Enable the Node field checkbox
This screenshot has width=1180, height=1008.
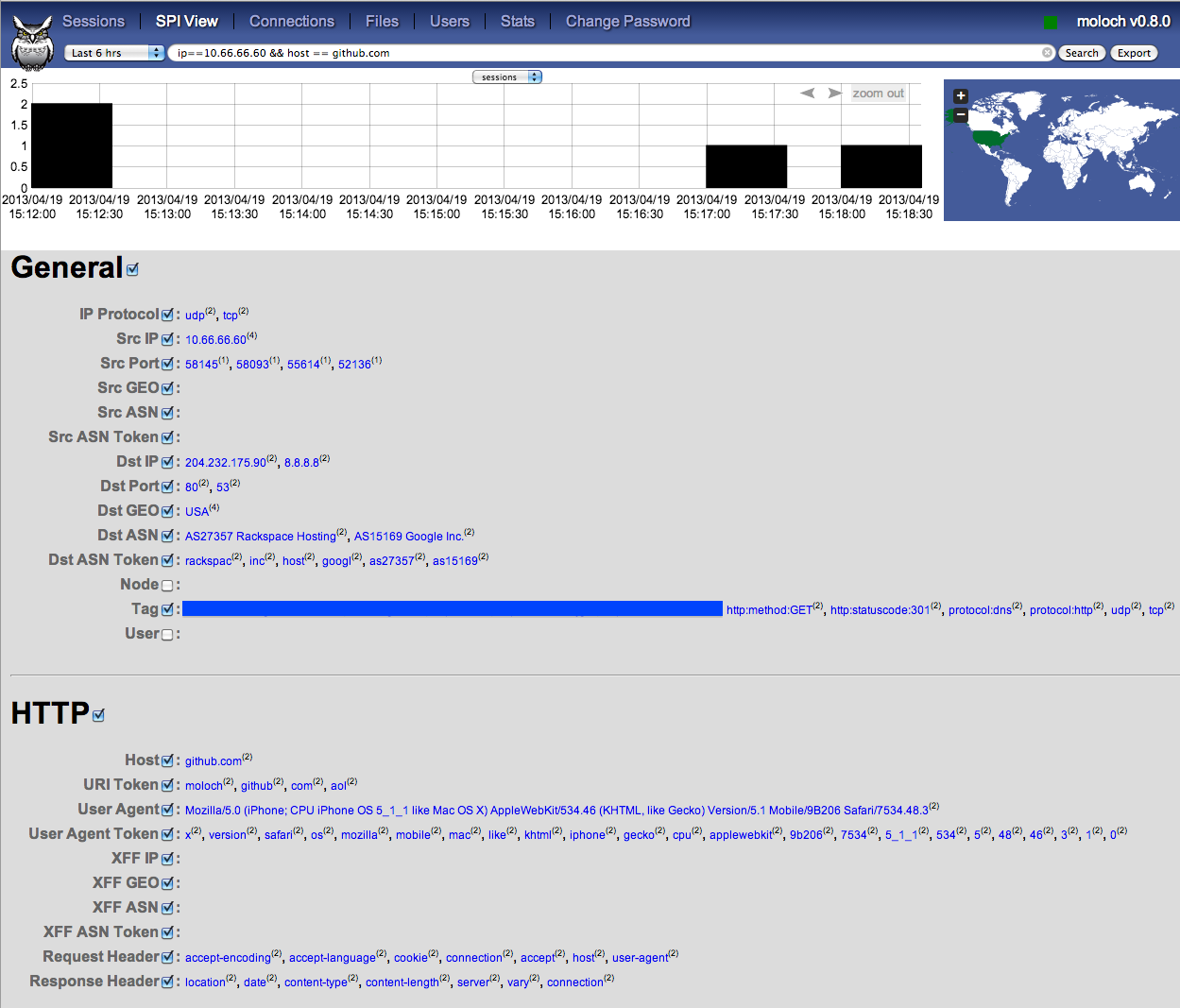[167, 586]
